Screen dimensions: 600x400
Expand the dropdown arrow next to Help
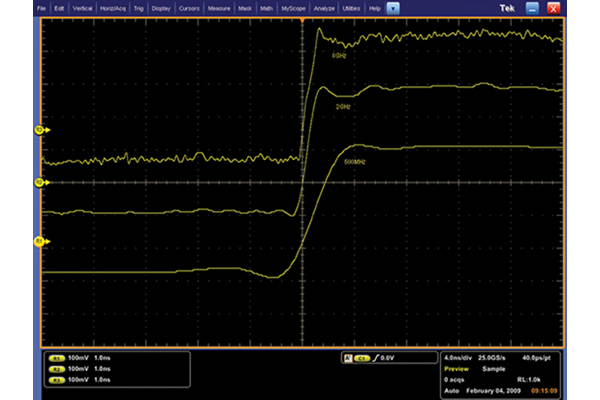(393, 7)
